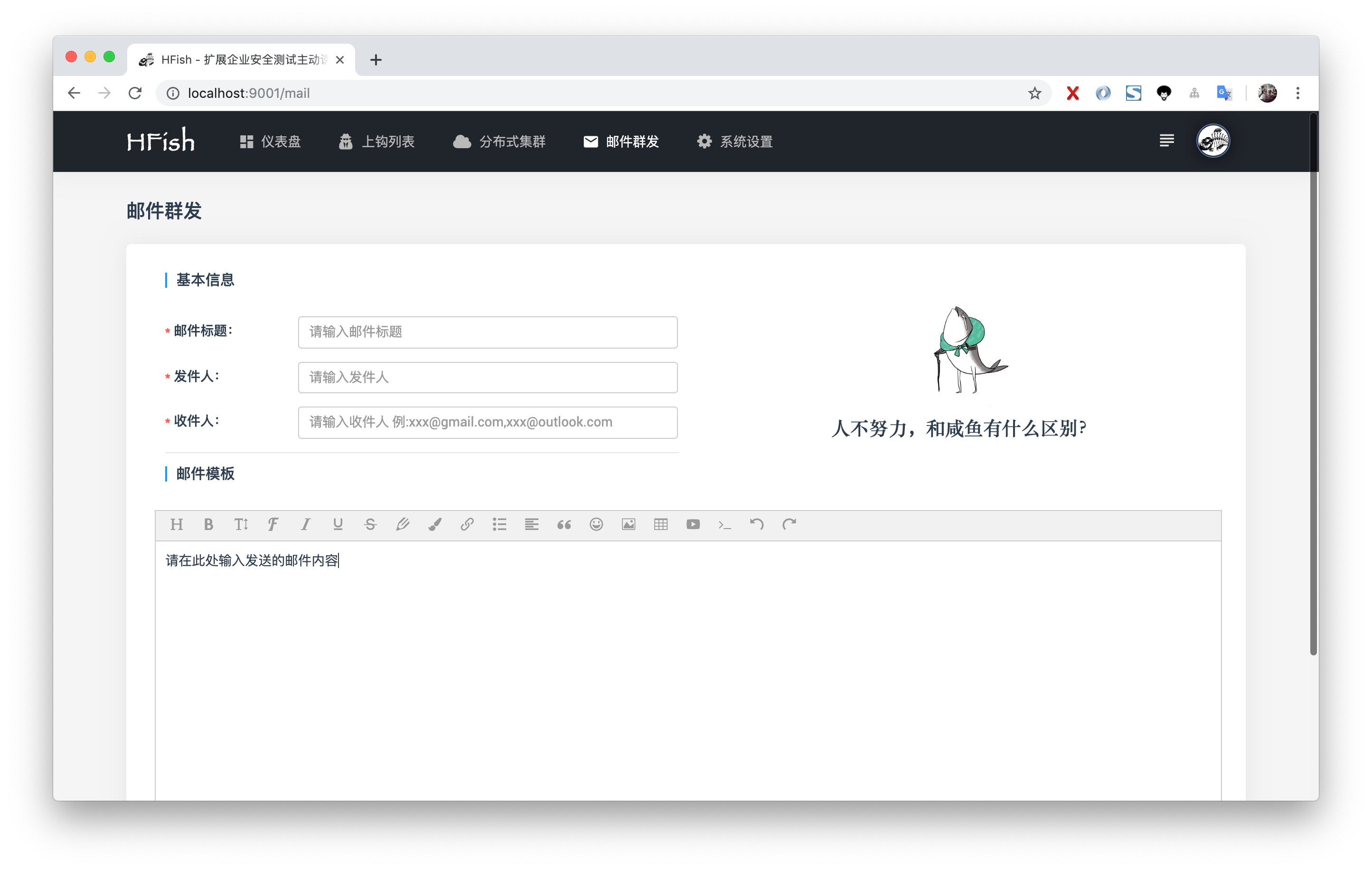Expand the text alignment options
The width and height of the screenshot is (1372, 871).
click(x=532, y=524)
